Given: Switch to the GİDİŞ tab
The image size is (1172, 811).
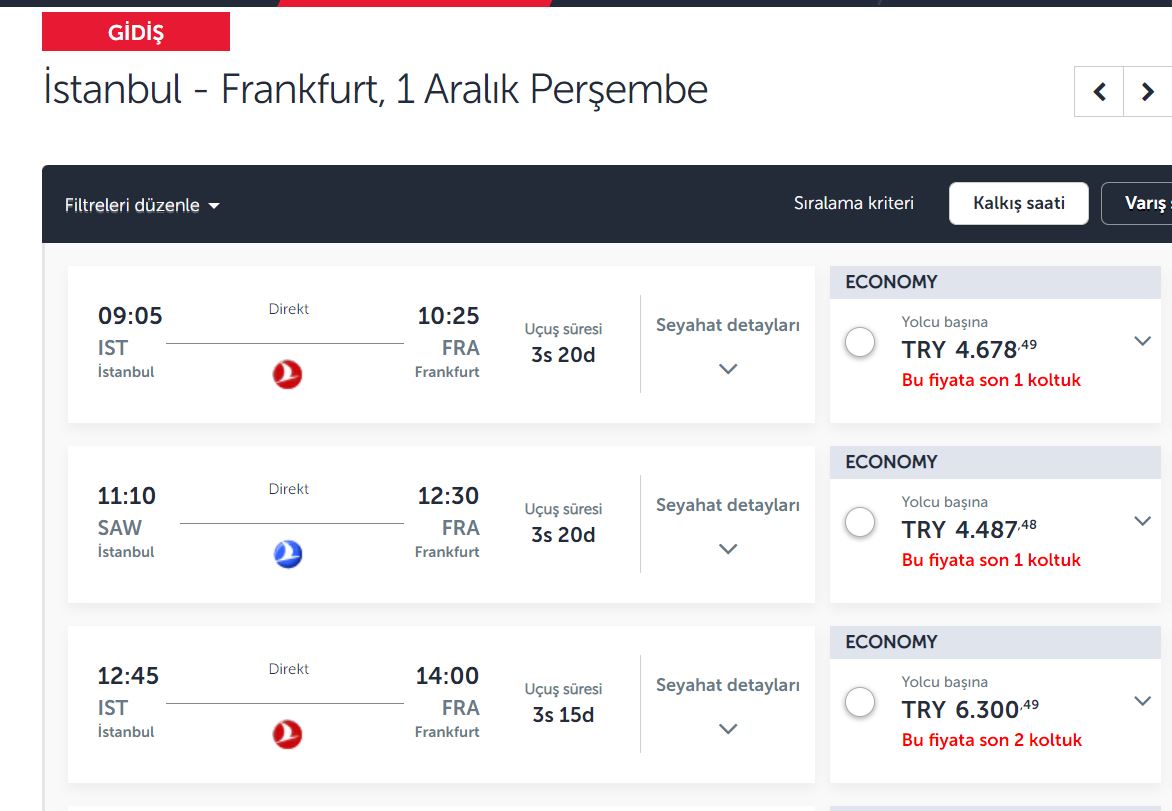Looking at the screenshot, I should pyautogui.click(x=136, y=32).
